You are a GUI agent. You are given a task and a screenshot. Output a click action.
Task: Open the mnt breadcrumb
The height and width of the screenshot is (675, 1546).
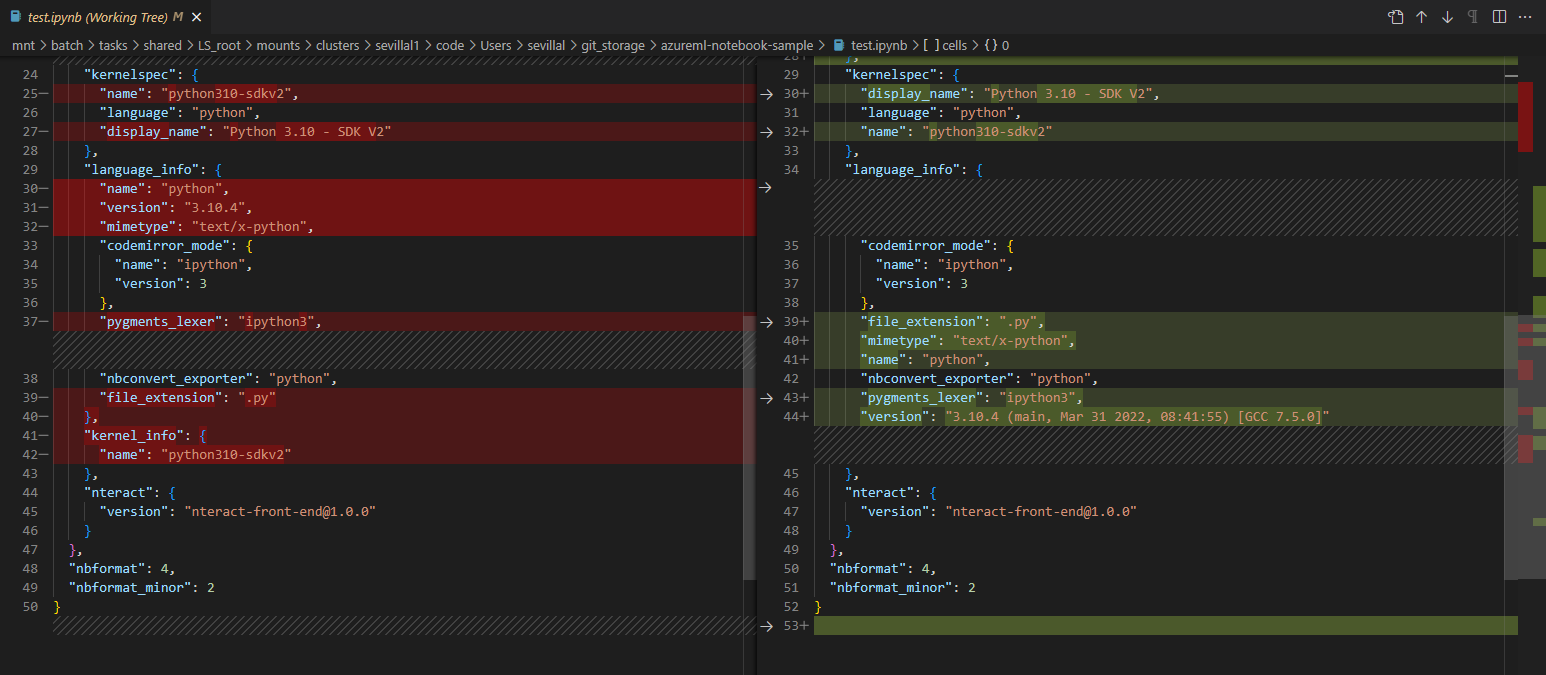click(x=23, y=45)
